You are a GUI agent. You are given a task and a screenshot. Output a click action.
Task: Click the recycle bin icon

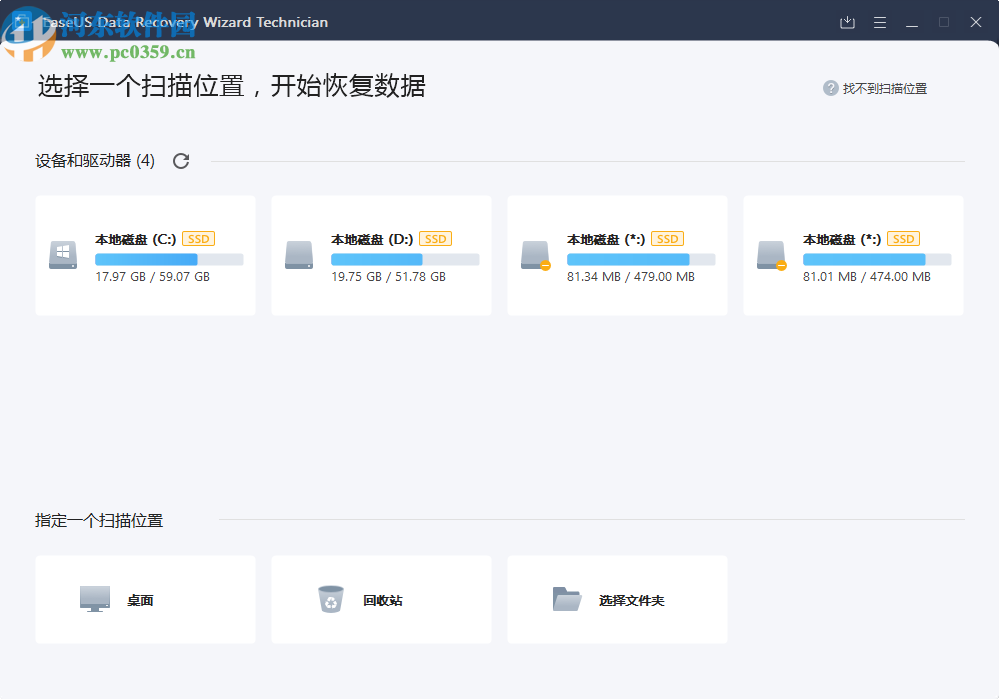(331, 599)
